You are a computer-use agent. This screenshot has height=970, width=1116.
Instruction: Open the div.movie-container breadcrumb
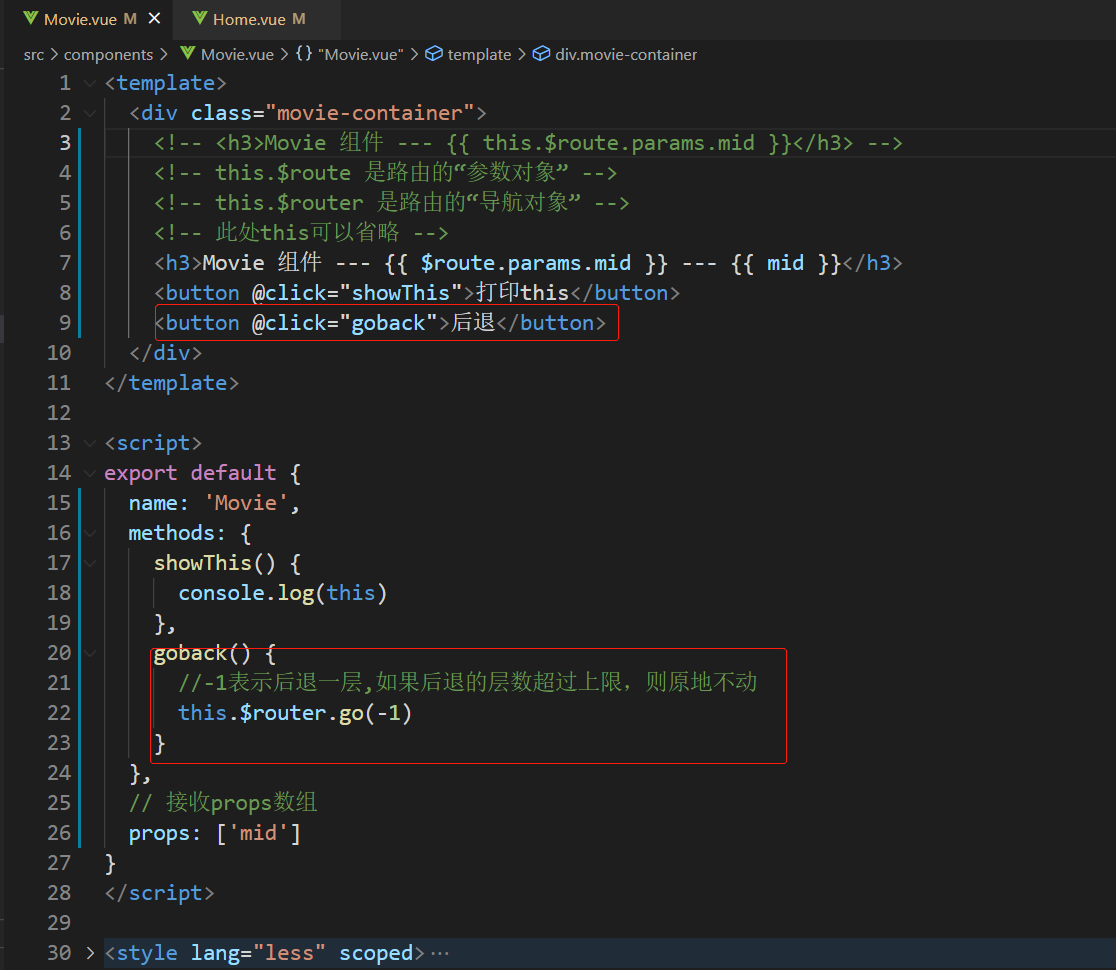626,55
